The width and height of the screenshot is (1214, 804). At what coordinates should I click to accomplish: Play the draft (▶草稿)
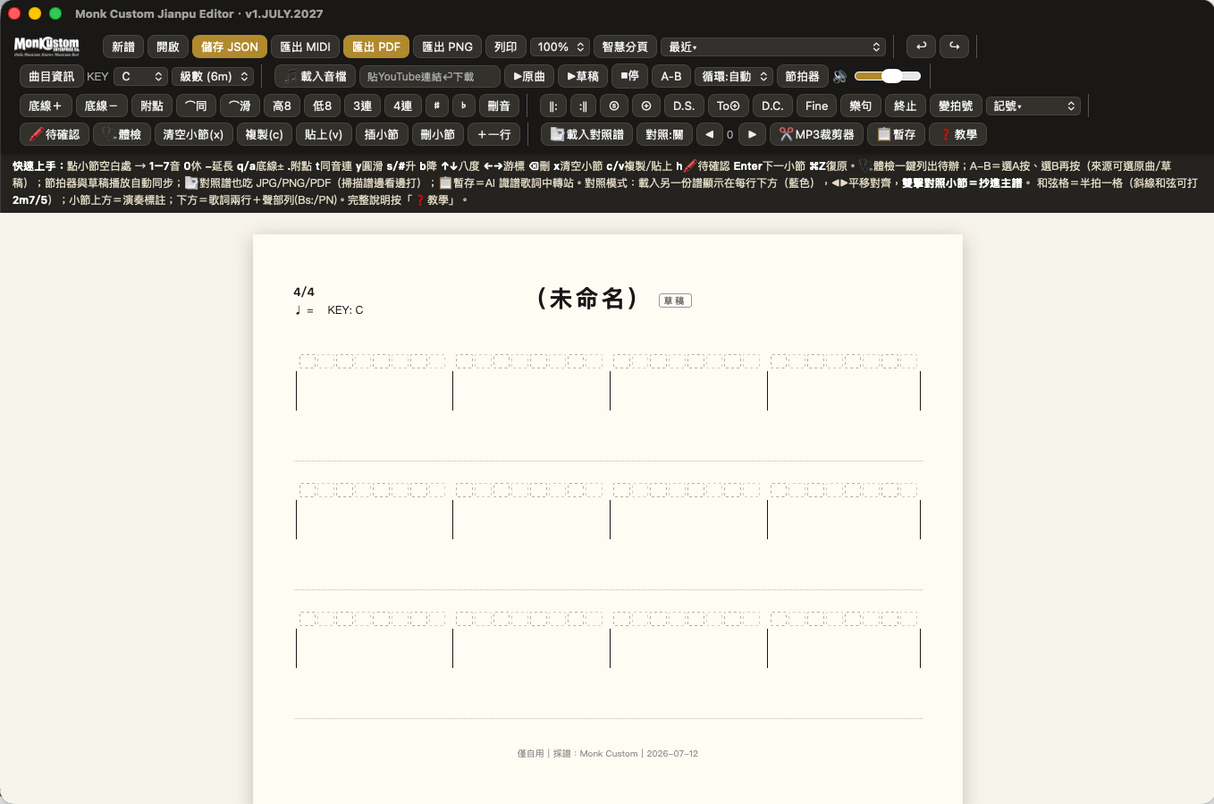582,76
